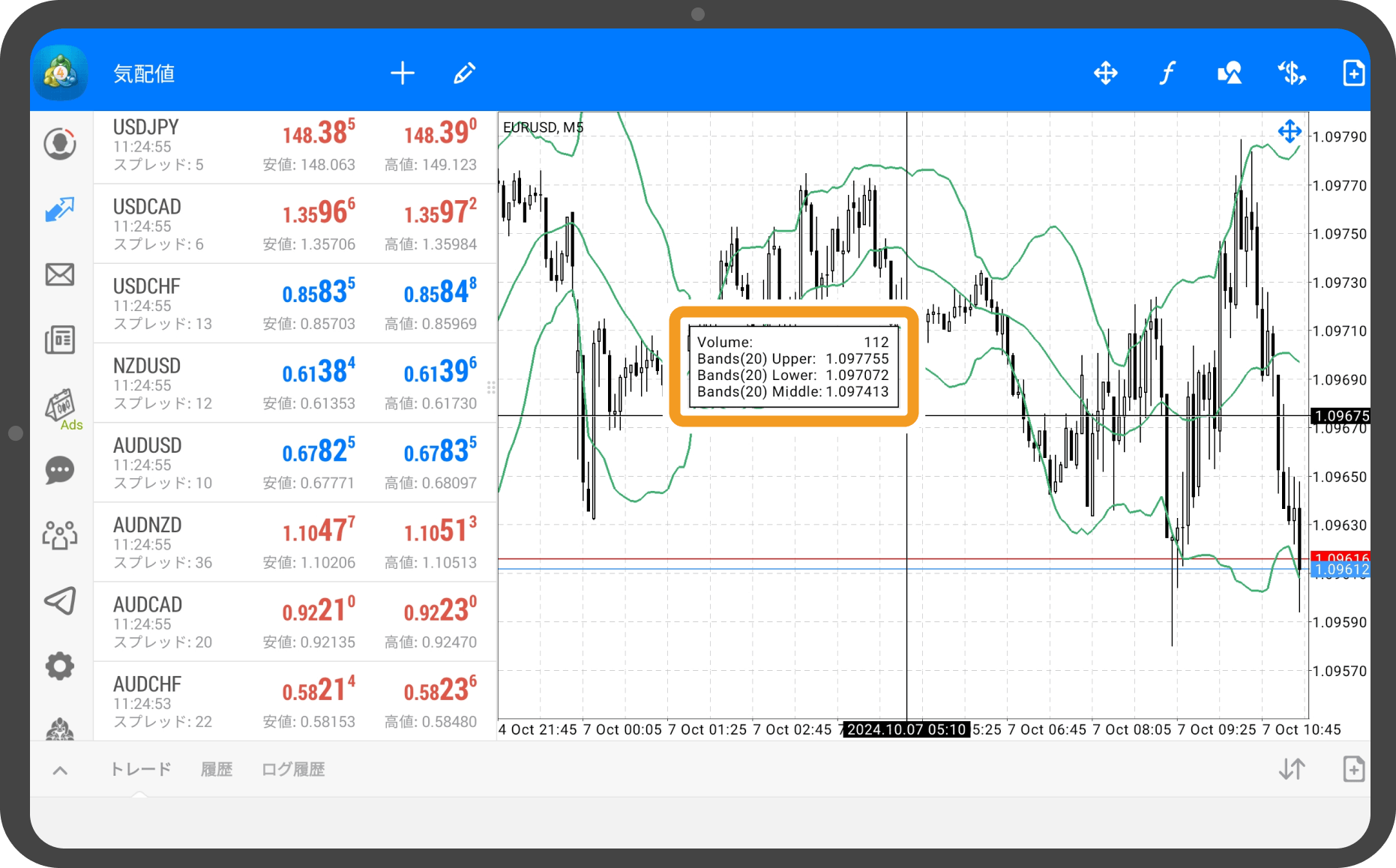This screenshot has height=868, width=1396.
Task: Tap the crosshair move icon on chart
Action: tap(1290, 132)
